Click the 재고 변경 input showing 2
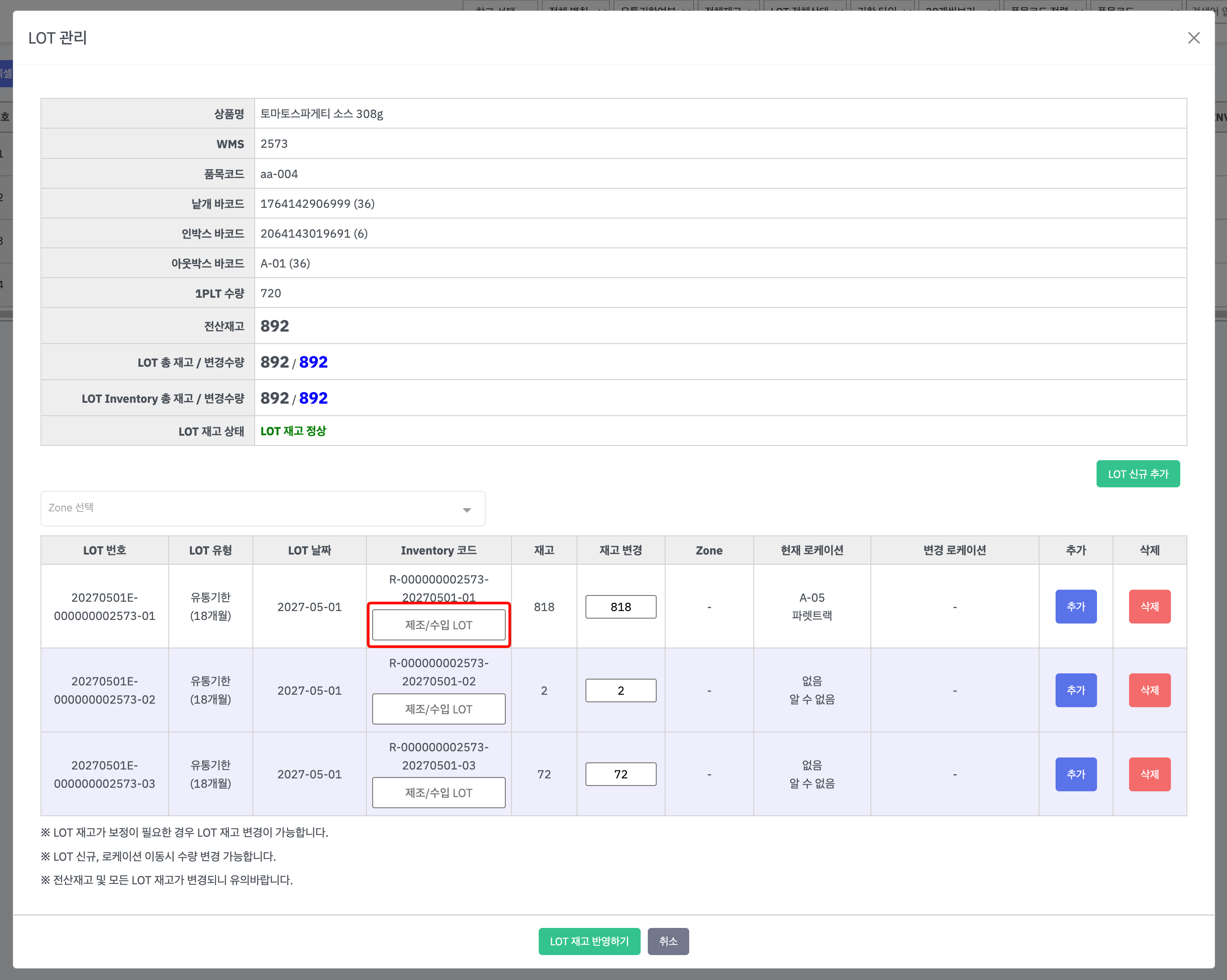This screenshot has height=980, width=1227. (x=620, y=690)
